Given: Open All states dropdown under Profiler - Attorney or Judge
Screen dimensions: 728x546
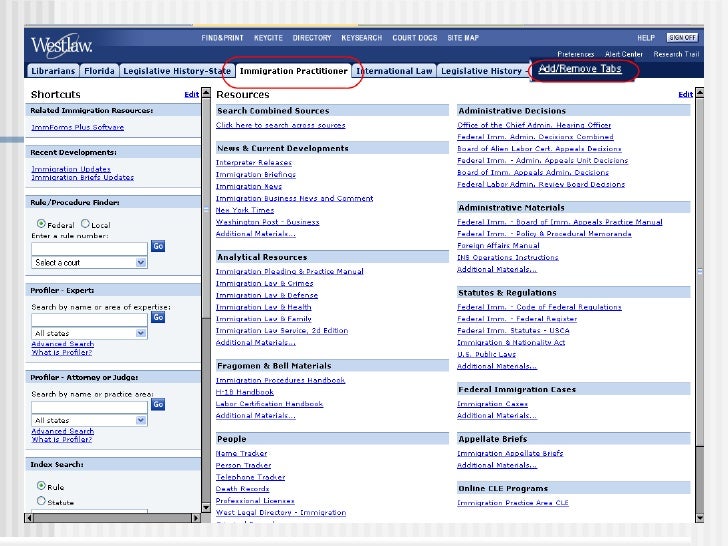Looking at the screenshot, I should pos(89,420).
